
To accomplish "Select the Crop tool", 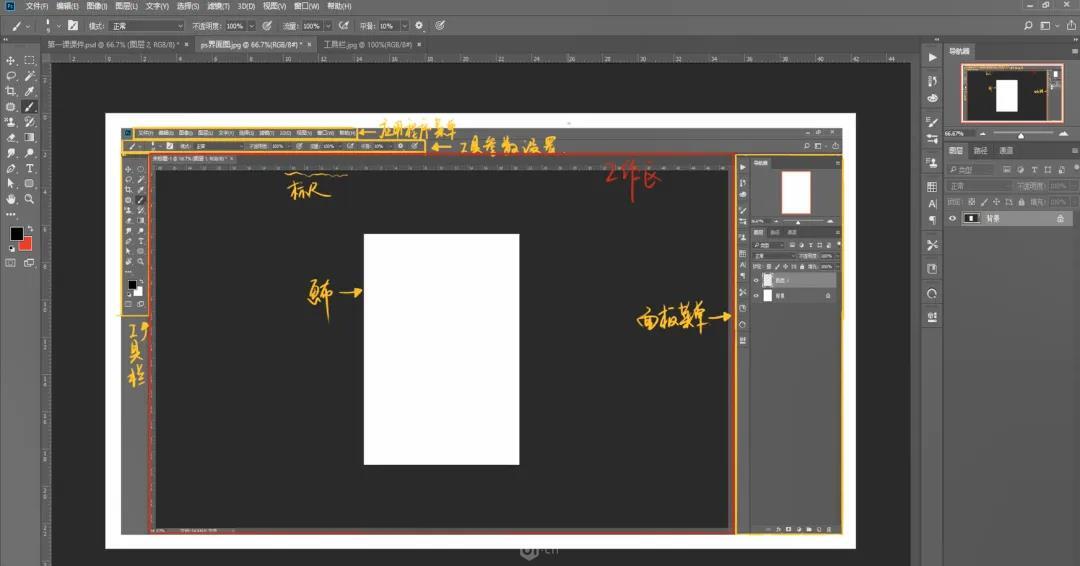I will pyautogui.click(x=11, y=91).
